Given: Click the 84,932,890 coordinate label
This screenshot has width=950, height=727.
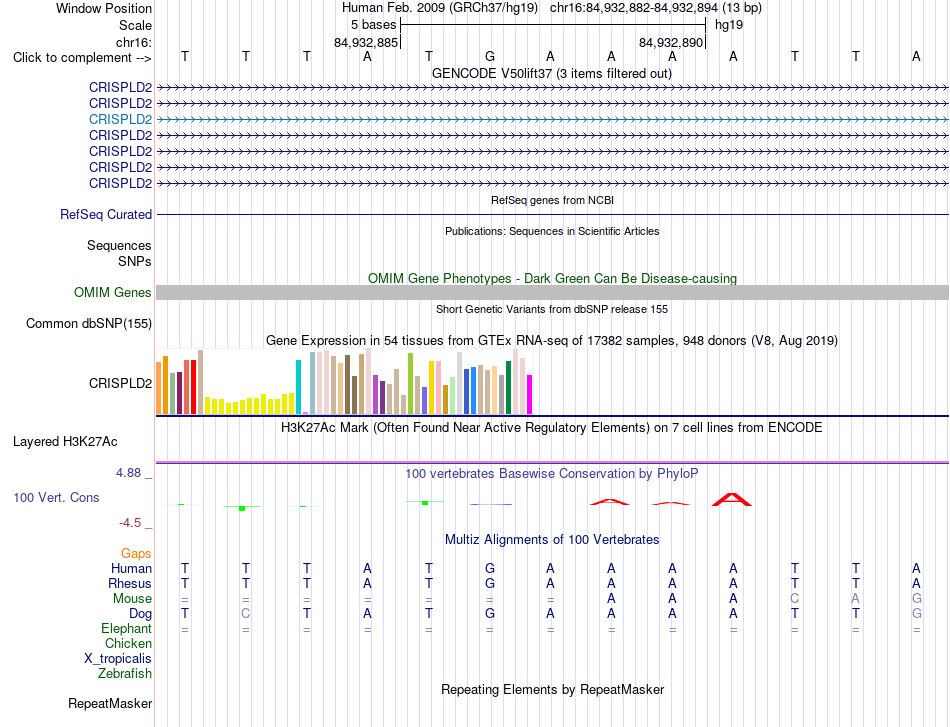Looking at the screenshot, I should tap(671, 42).
